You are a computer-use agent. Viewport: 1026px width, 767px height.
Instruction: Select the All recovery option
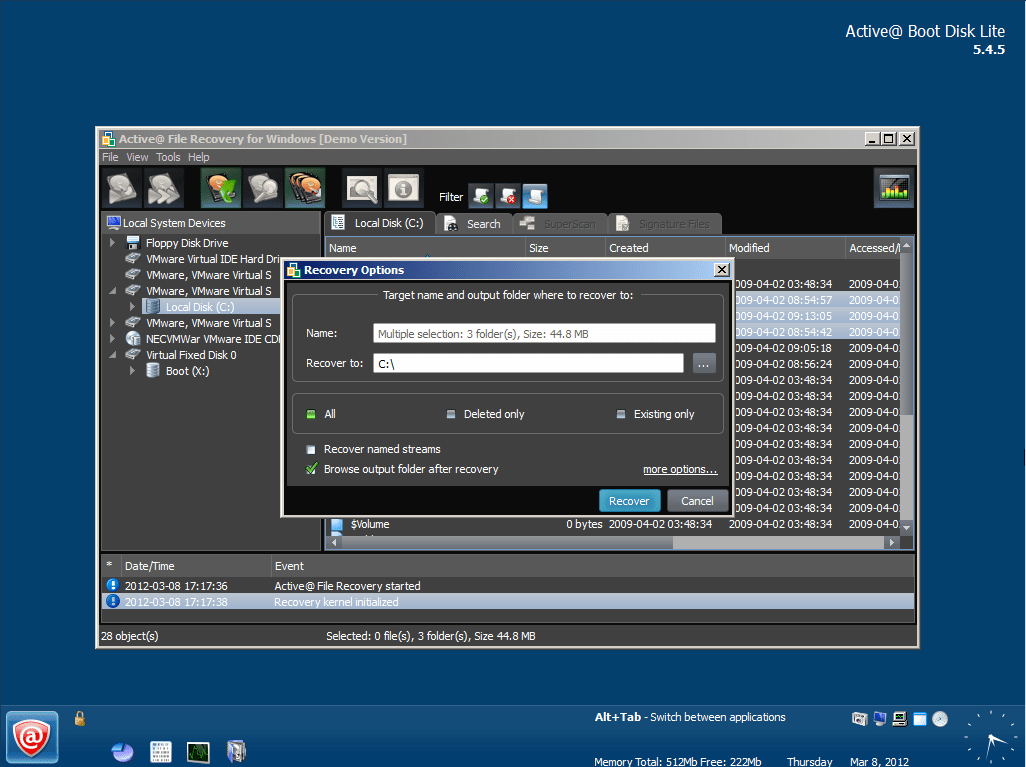pyautogui.click(x=311, y=414)
